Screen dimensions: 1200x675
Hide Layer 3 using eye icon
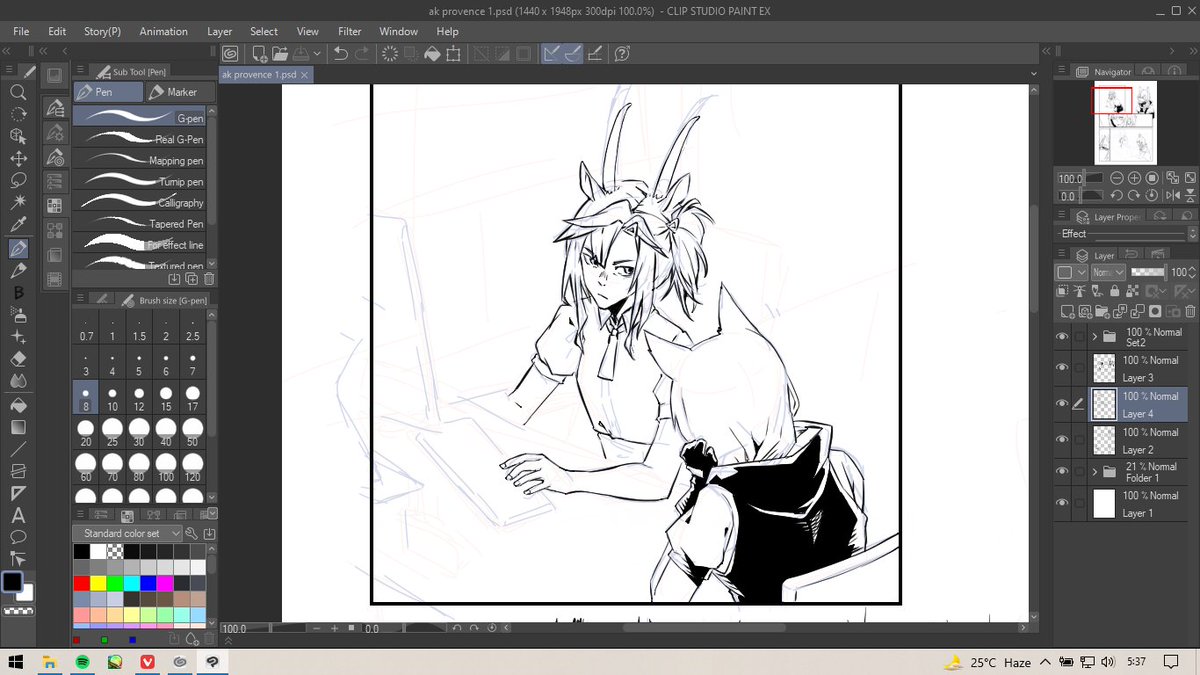[1062, 368]
